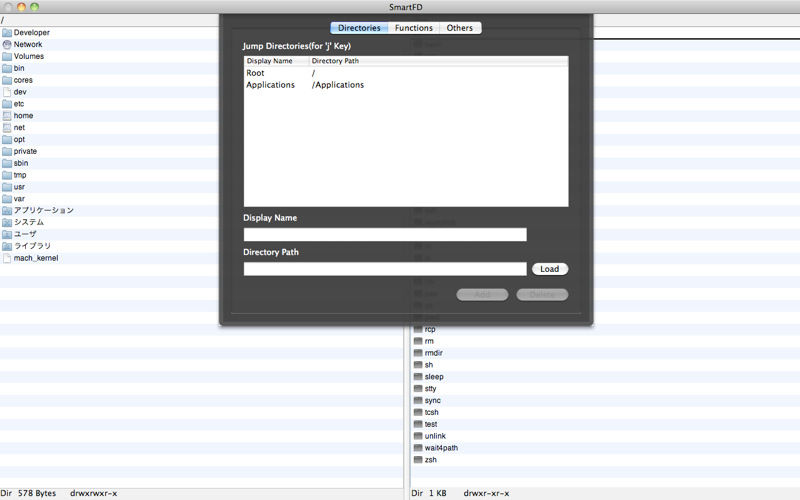Select the Network entry name
This screenshot has height=500, width=800.
click(28, 44)
